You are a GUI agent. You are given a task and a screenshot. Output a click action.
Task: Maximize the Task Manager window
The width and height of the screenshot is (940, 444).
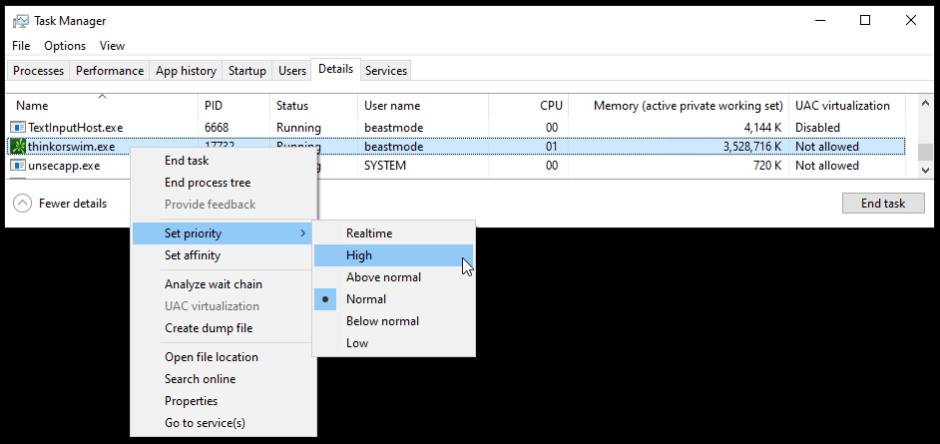[865, 20]
